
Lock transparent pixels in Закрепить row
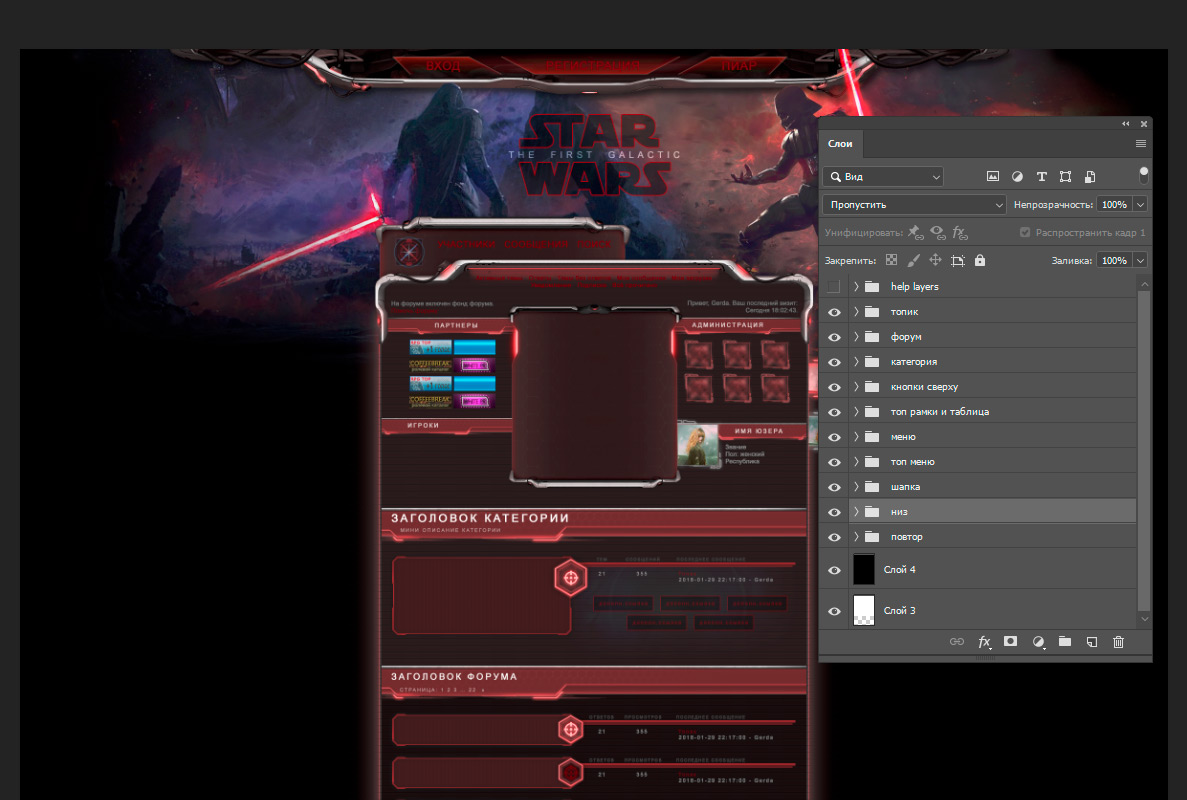(x=892, y=260)
